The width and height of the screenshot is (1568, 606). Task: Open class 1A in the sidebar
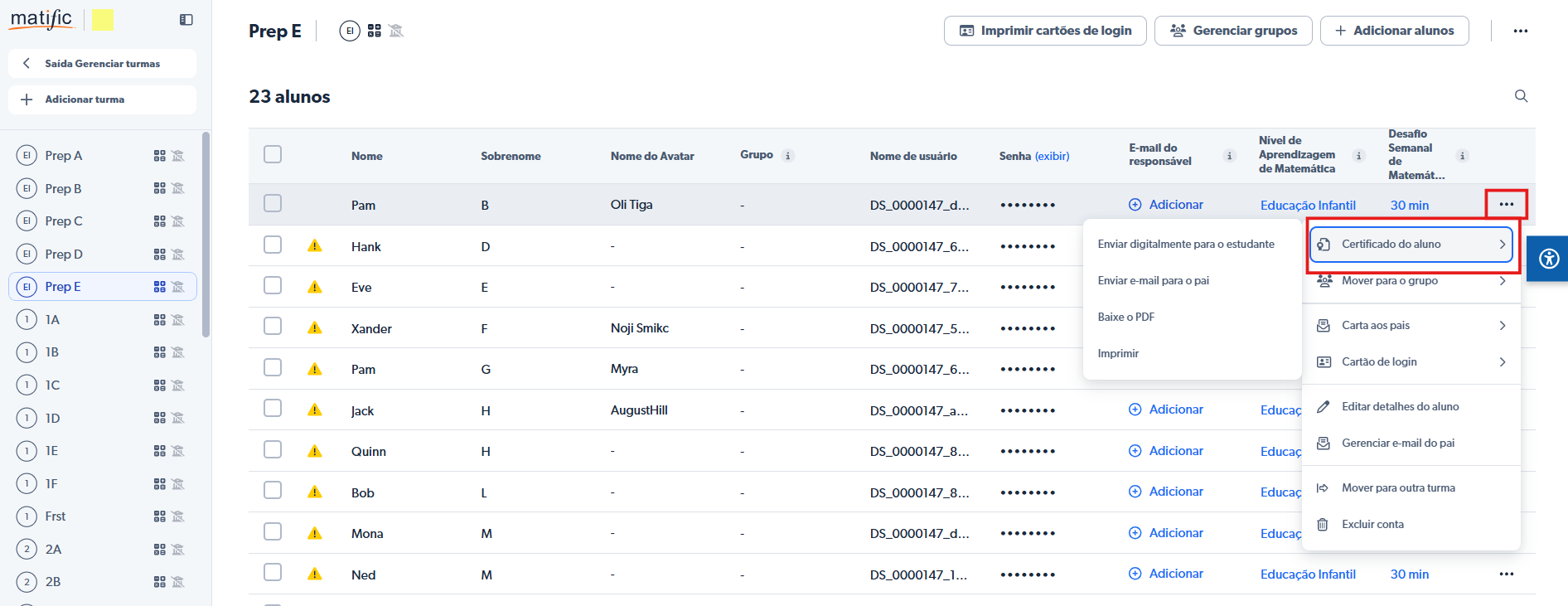click(53, 320)
